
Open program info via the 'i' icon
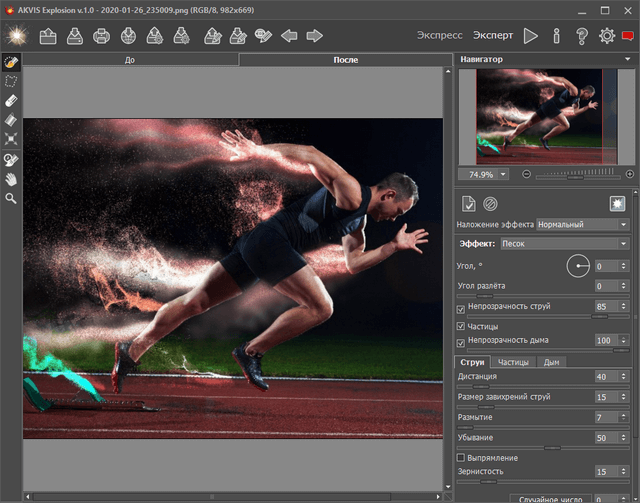(556, 36)
